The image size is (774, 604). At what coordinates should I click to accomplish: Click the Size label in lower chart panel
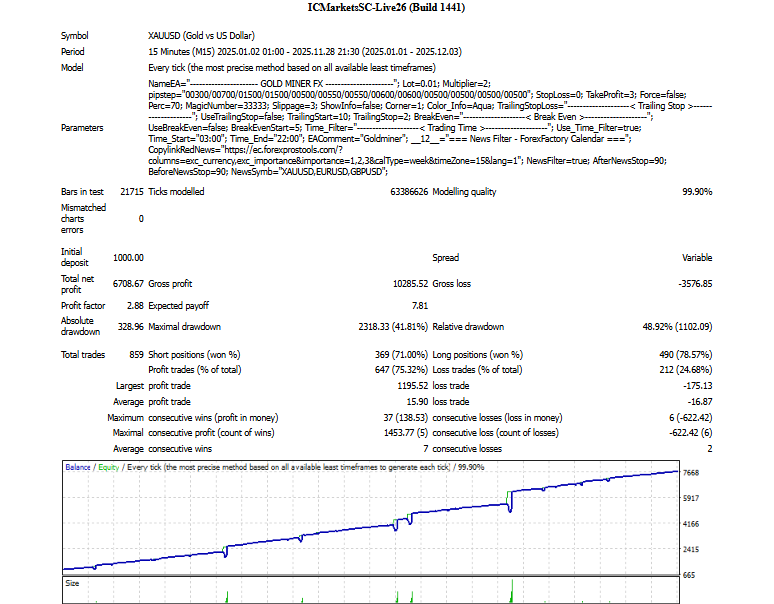tap(72, 582)
